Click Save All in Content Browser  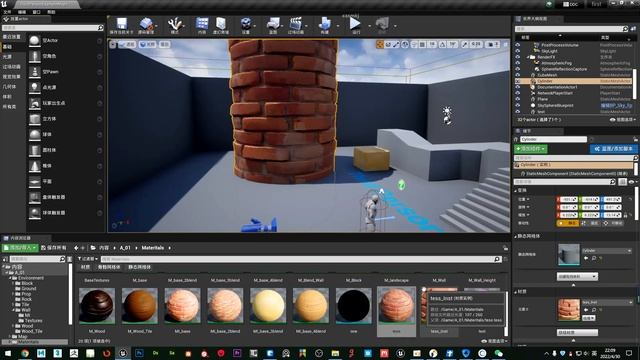point(54,248)
